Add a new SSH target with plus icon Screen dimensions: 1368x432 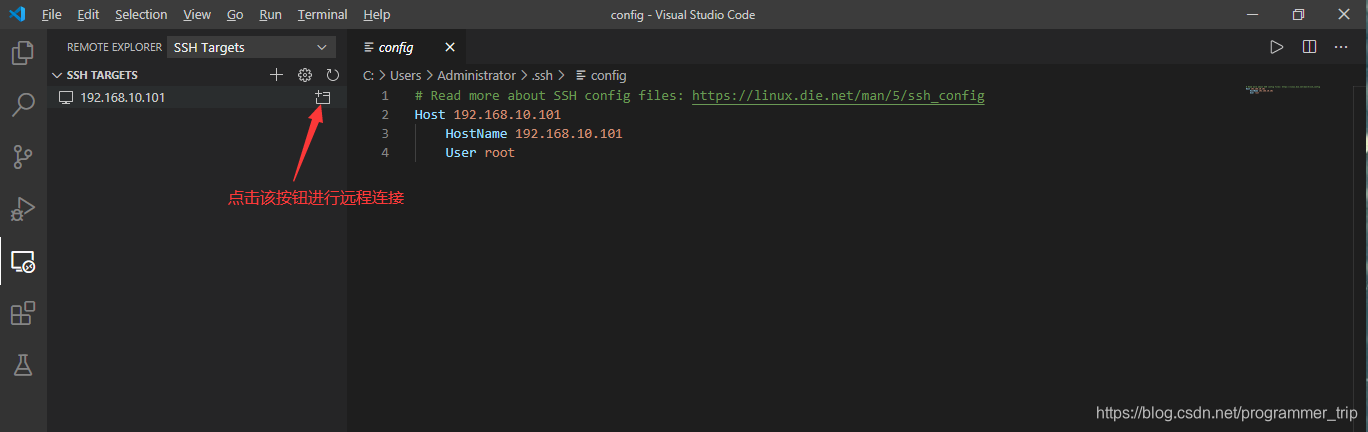[x=277, y=75]
